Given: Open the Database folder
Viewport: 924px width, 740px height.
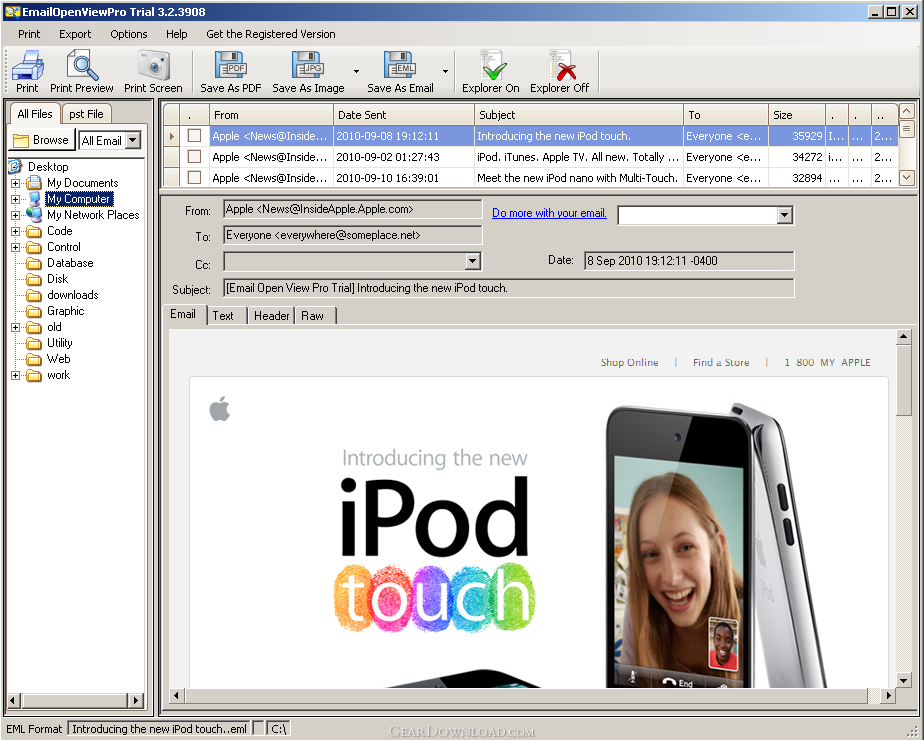Looking at the screenshot, I should (x=70, y=263).
